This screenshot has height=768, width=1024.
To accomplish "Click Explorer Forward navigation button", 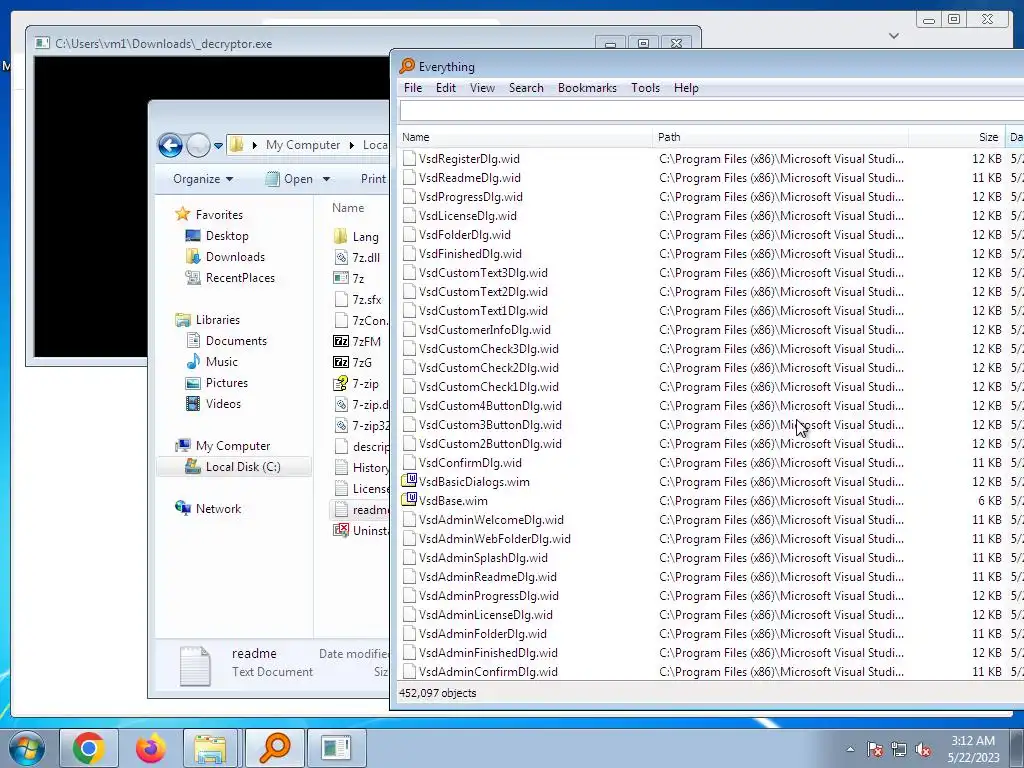I will pos(198,145).
